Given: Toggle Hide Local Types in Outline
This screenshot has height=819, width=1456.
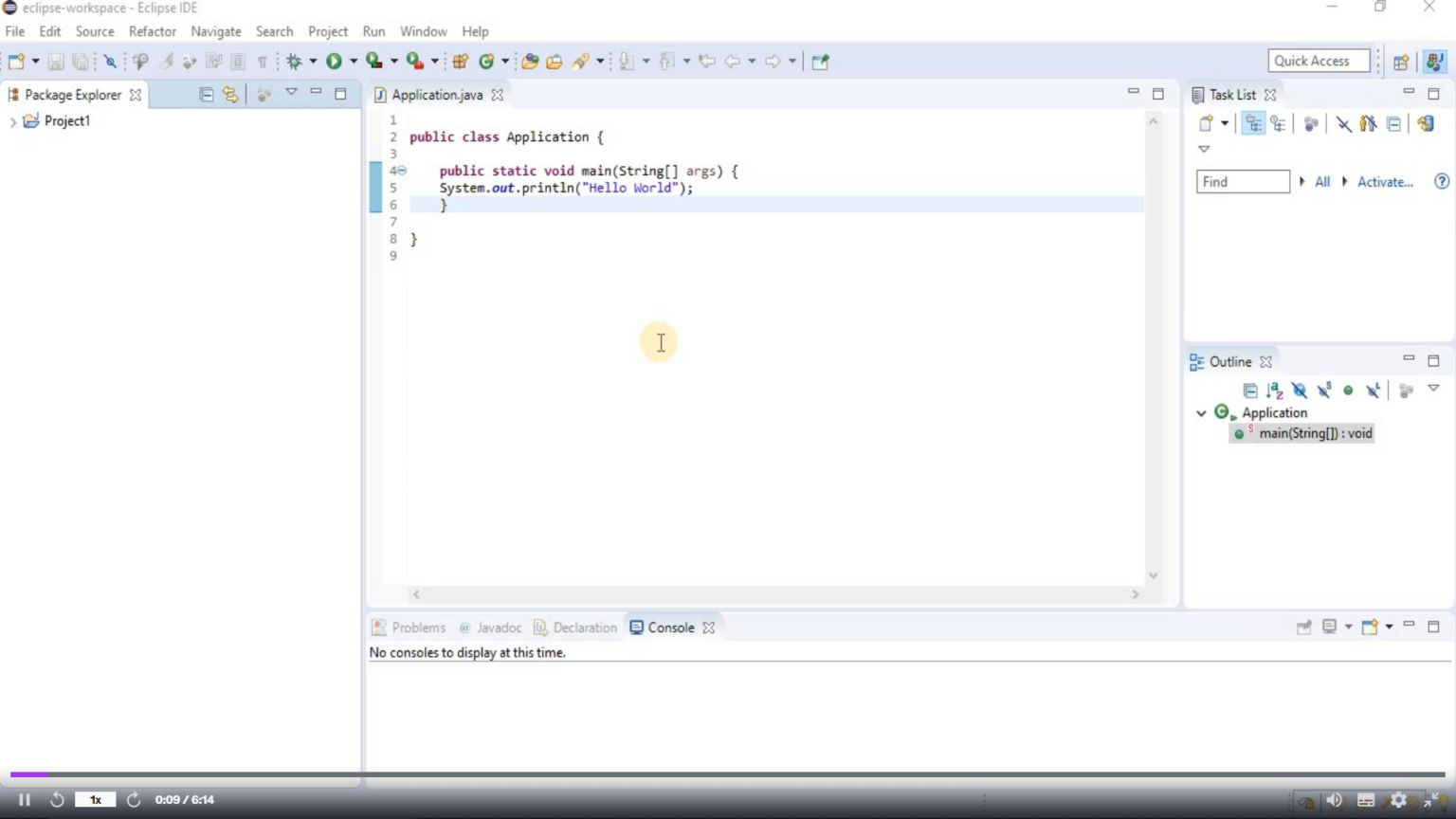Looking at the screenshot, I should [1373, 391].
